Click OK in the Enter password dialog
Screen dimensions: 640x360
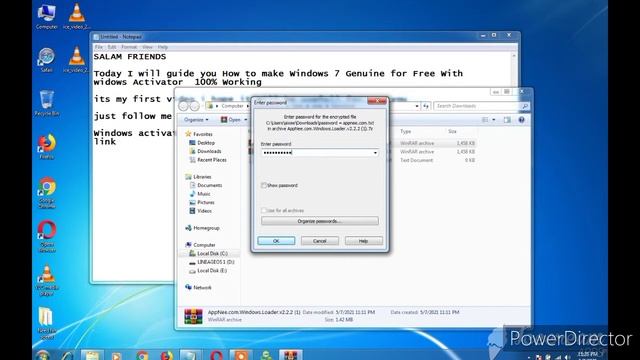(x=276, y=241)
